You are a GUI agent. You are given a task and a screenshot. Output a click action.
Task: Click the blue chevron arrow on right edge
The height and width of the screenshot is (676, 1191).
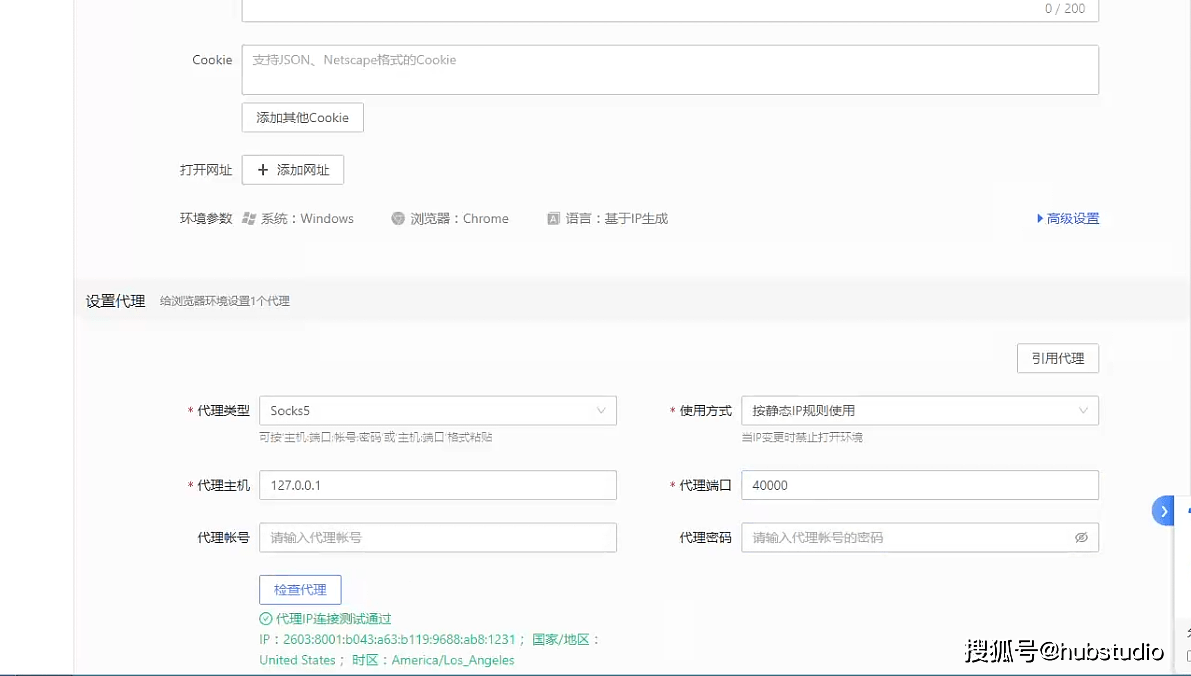[1163, 510]
